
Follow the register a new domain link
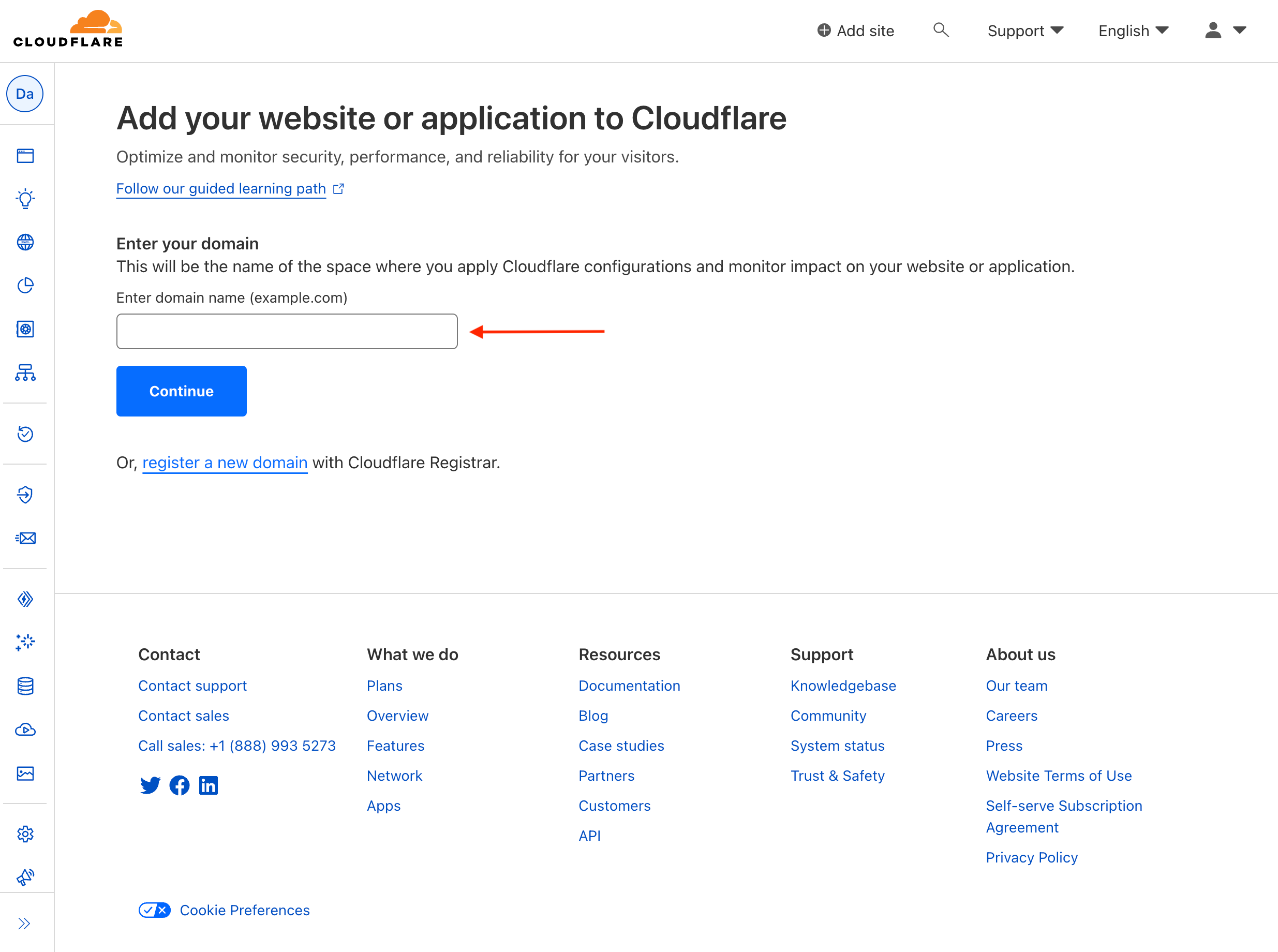225,462
